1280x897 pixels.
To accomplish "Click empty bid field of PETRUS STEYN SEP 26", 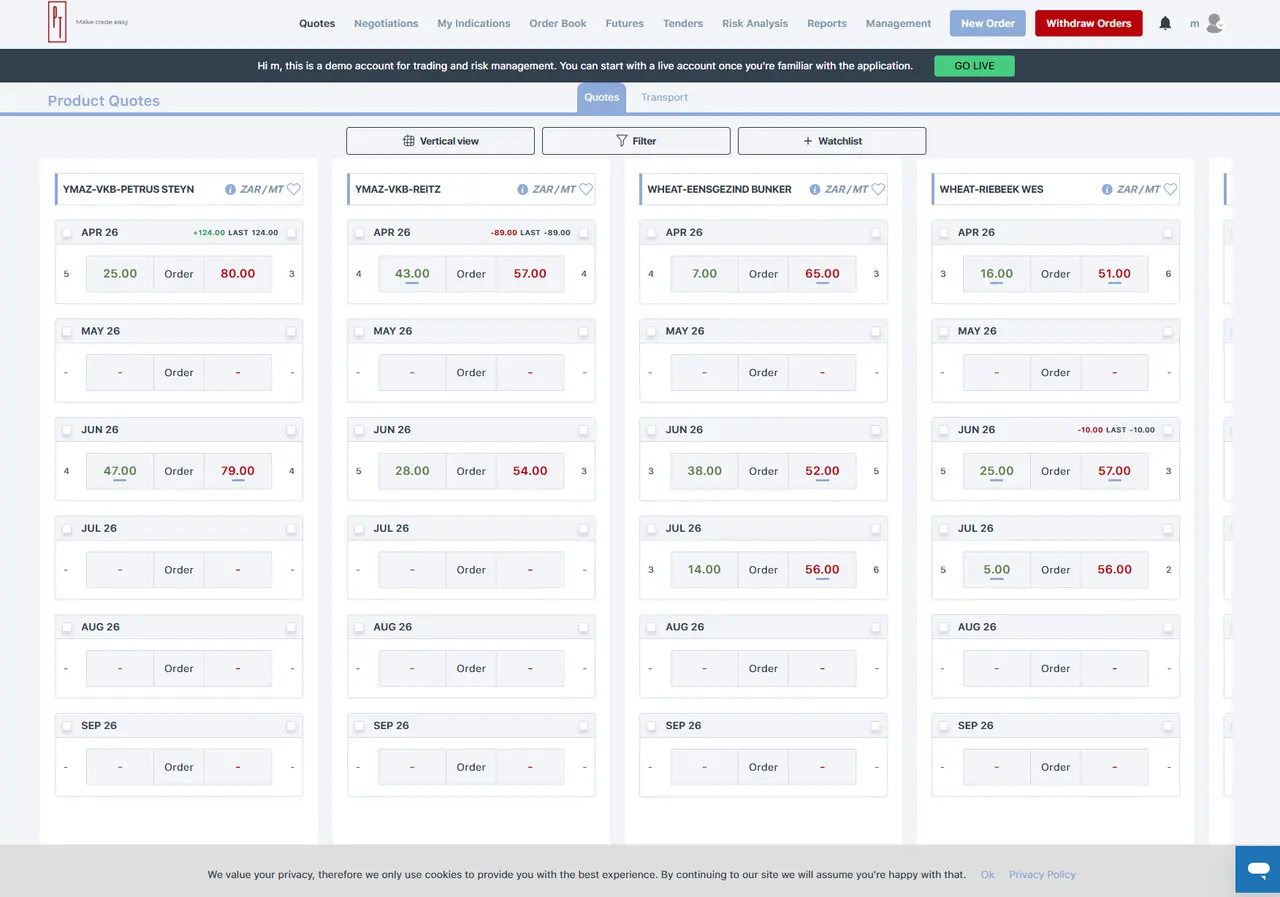I will point(120,767).
